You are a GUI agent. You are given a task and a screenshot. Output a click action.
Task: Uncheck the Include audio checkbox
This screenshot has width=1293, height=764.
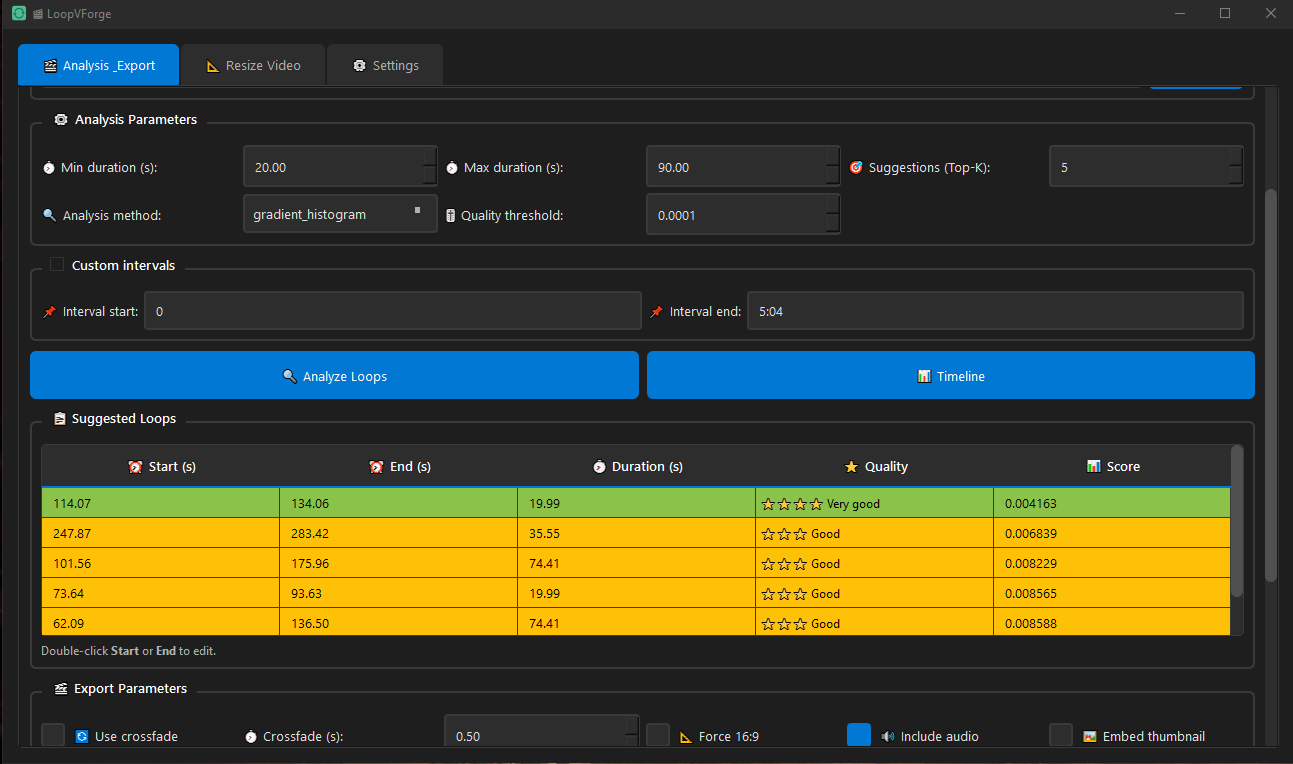tap(859, 735)
